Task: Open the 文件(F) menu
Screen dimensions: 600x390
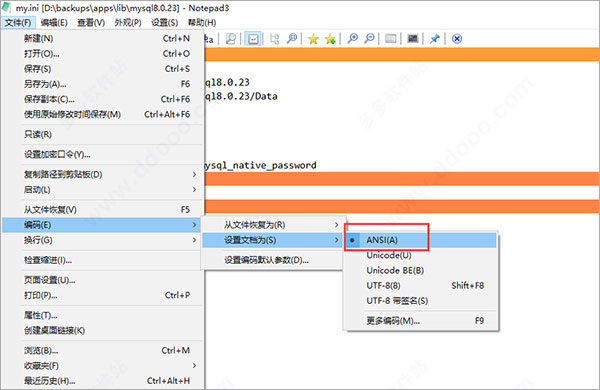Action: [x=18, y=23]
